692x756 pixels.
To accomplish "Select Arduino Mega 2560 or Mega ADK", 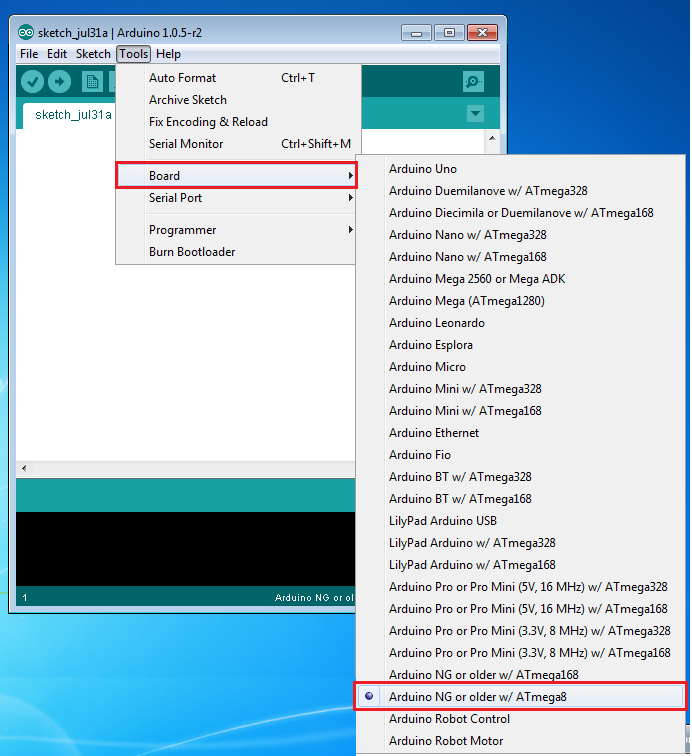I will 520,279.
